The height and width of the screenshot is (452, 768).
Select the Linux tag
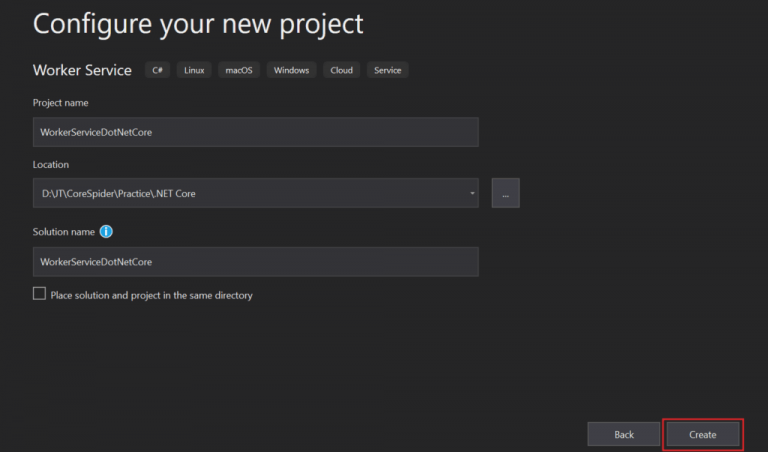tap(194, 70)
